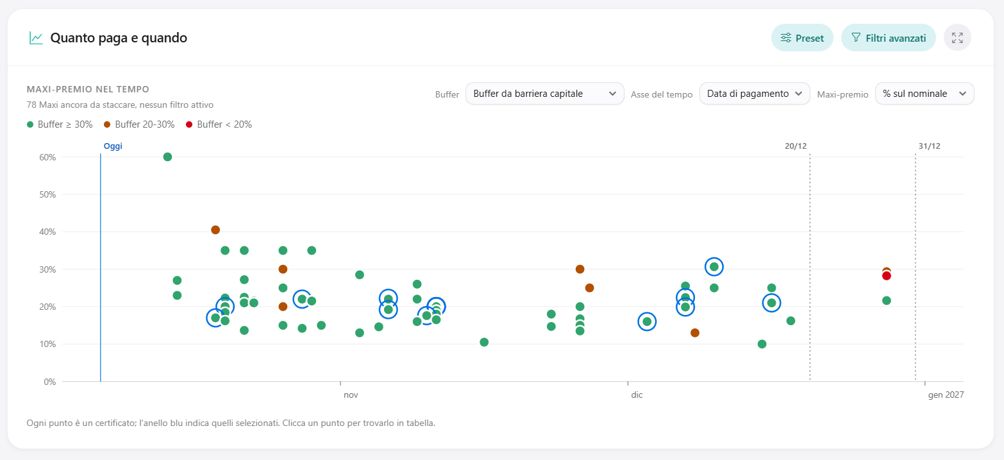Viewport: 1004px width, 460px height.
Task: Select the ringed point near 30% in December
Action: 714,267
